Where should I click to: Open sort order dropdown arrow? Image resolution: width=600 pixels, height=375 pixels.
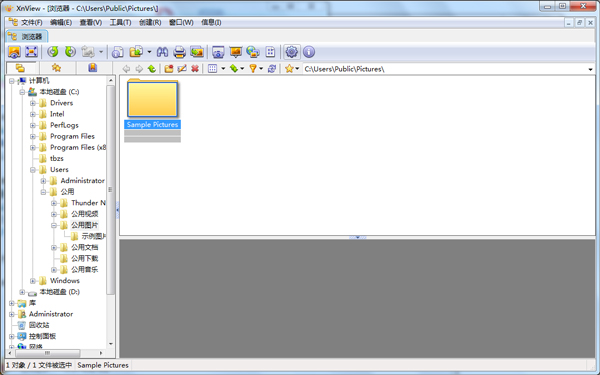pyautogui.click(x=242, y=69)
